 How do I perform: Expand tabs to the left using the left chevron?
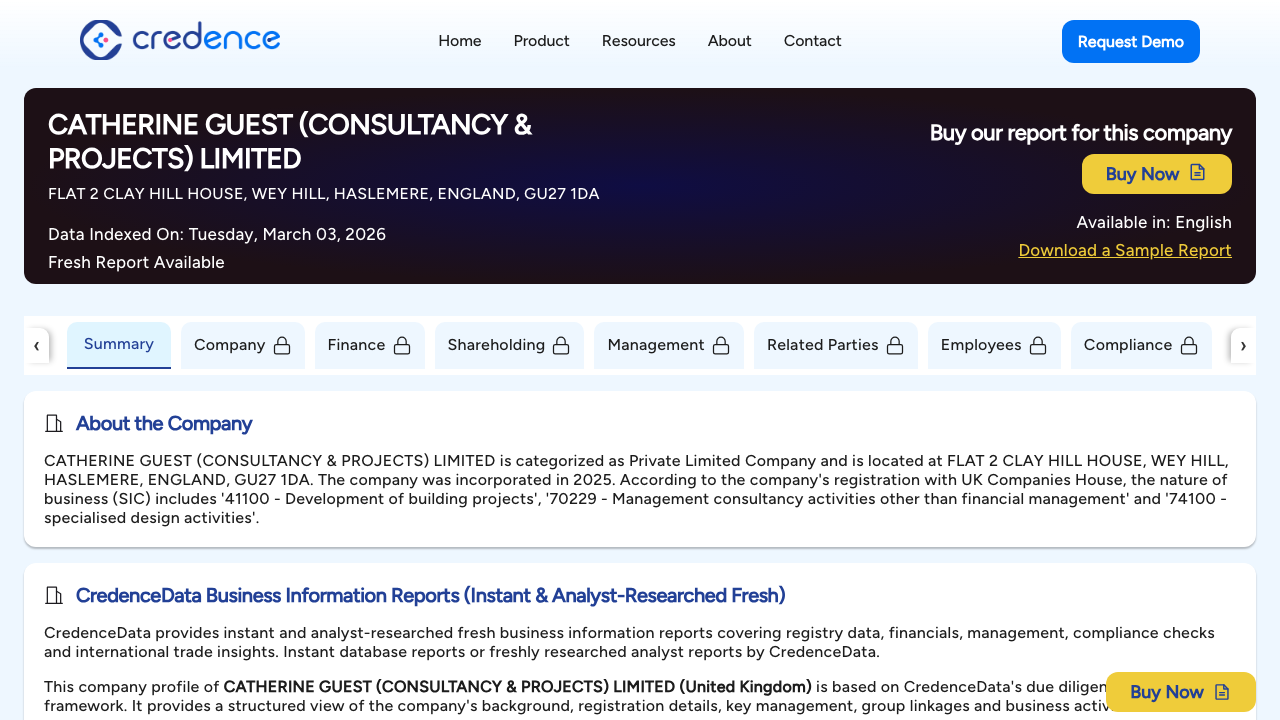pos(37,345)
